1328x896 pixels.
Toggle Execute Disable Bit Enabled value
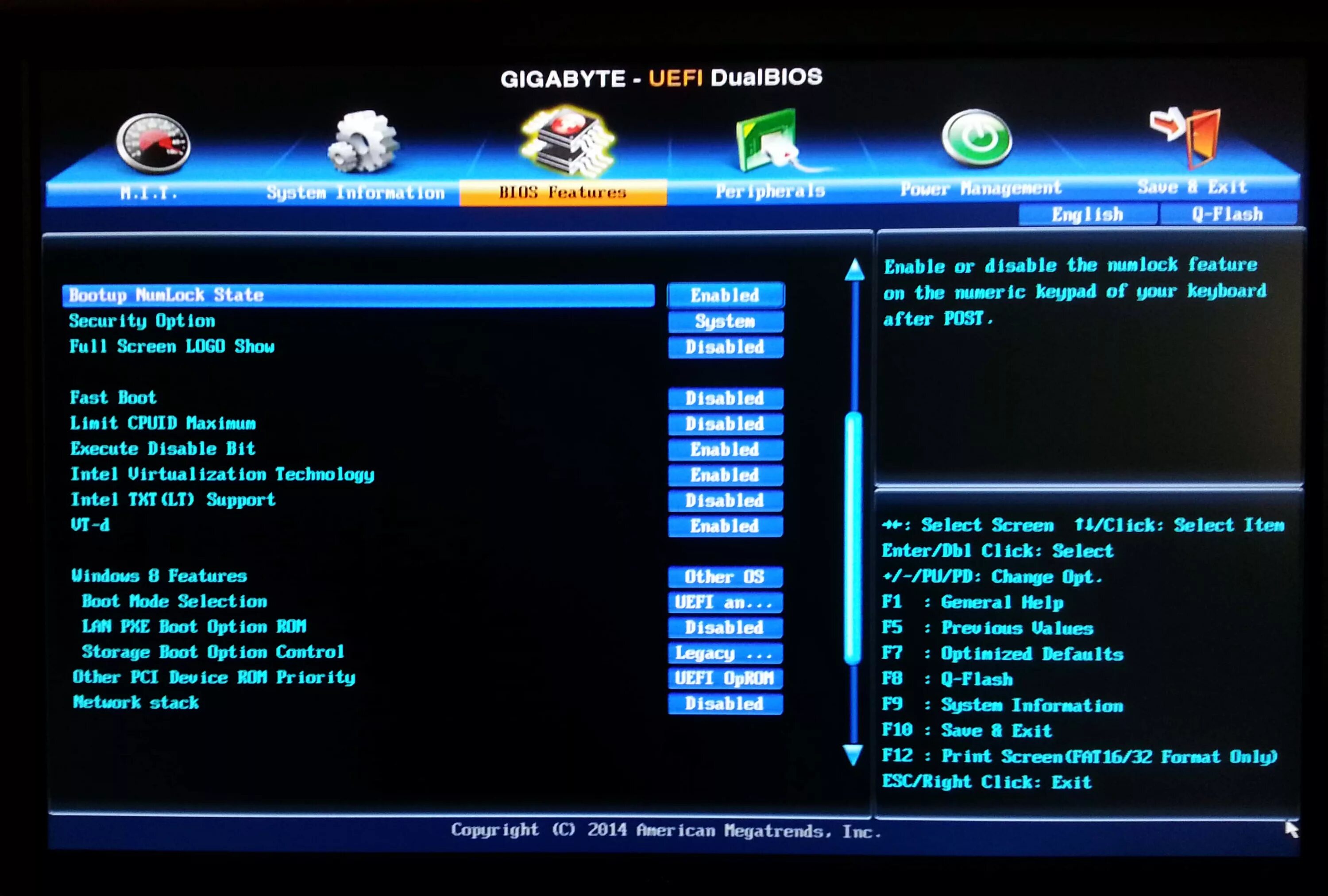tap(725, 450)
